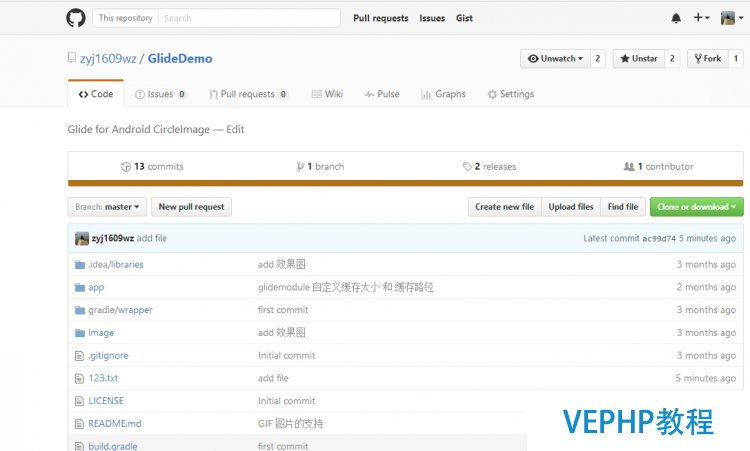The image size is (750, 451).
Task: Open notifications bell icon
Action: tap(676, 18)
